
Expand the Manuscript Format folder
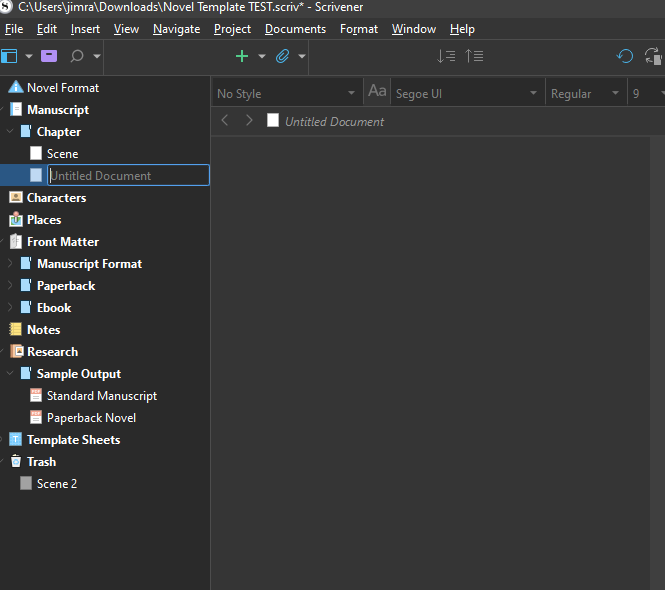coord(10,263)
